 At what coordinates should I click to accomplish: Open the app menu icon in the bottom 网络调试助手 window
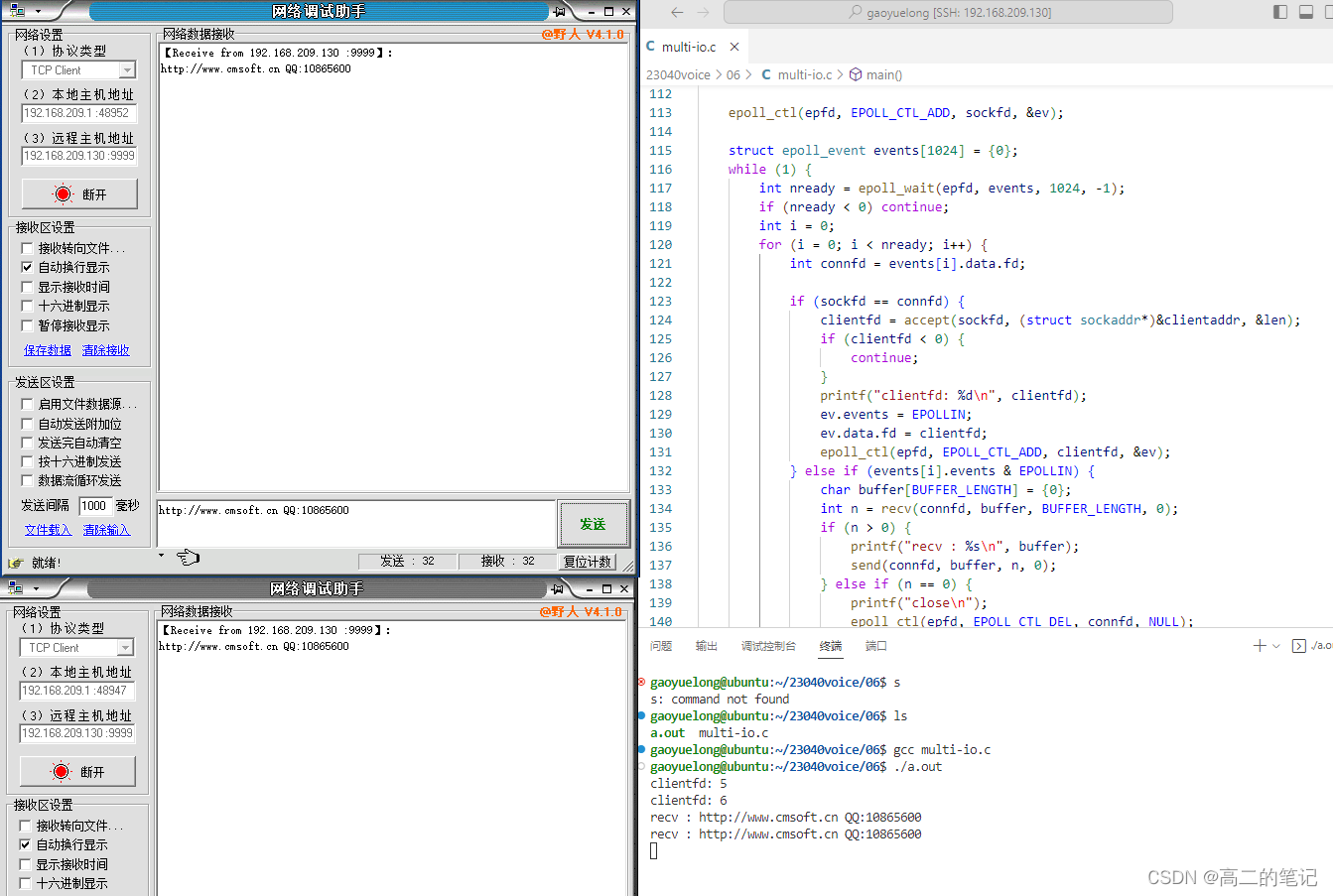click(16, 588)
